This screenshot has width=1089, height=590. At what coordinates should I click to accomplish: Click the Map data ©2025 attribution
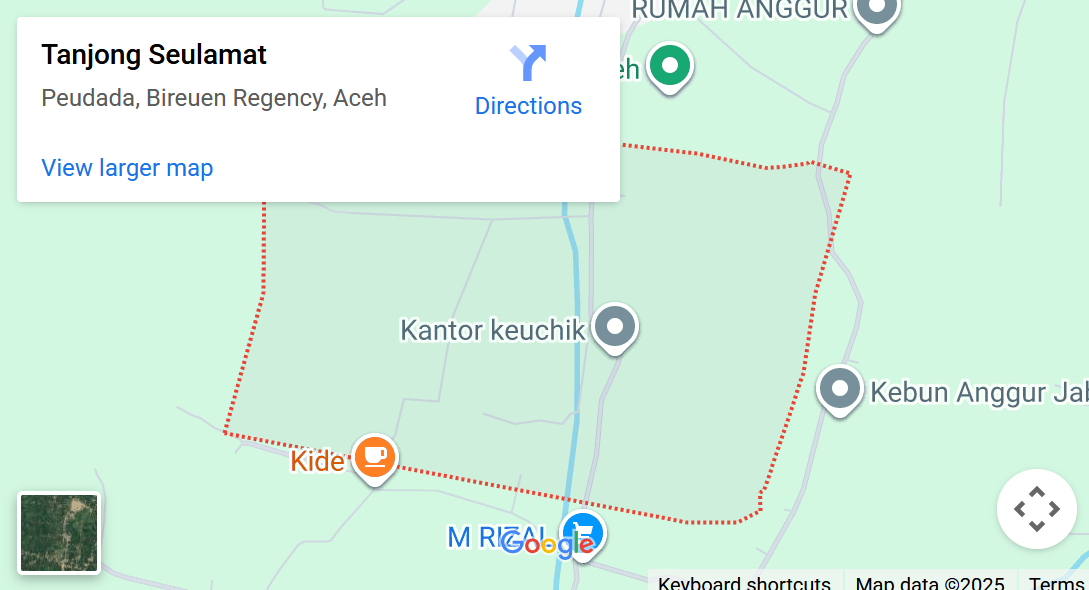point(930,582)
